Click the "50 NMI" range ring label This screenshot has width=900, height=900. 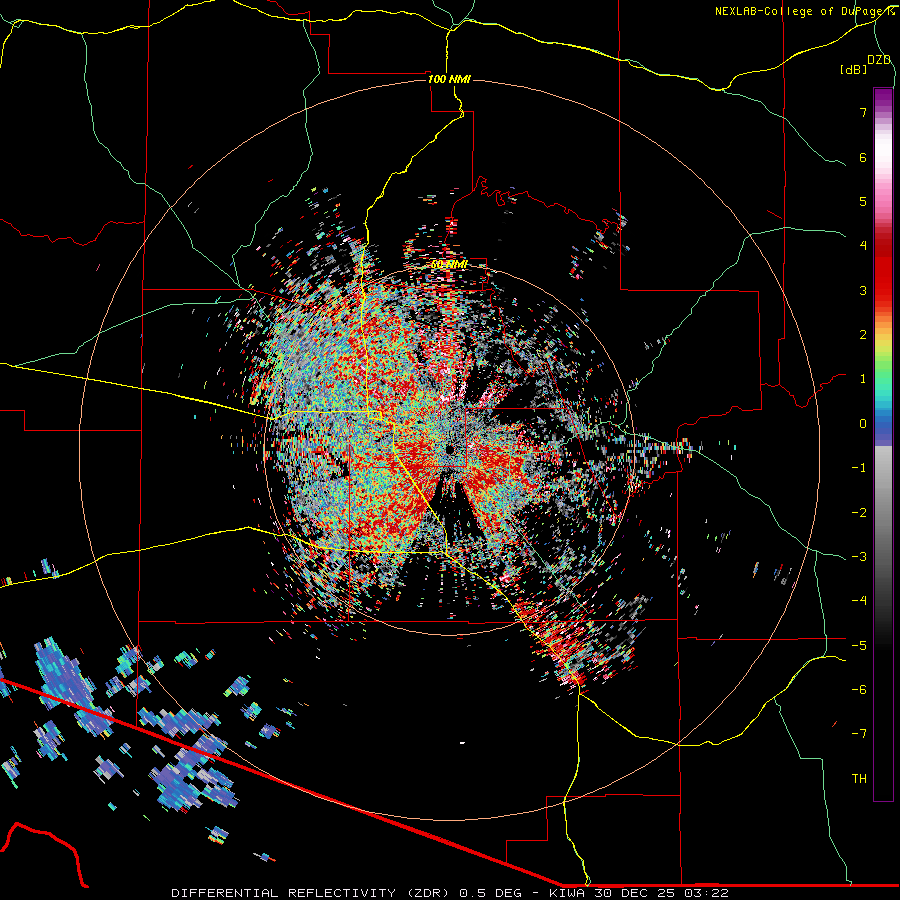pyautogui.click(x=449, y=265)
